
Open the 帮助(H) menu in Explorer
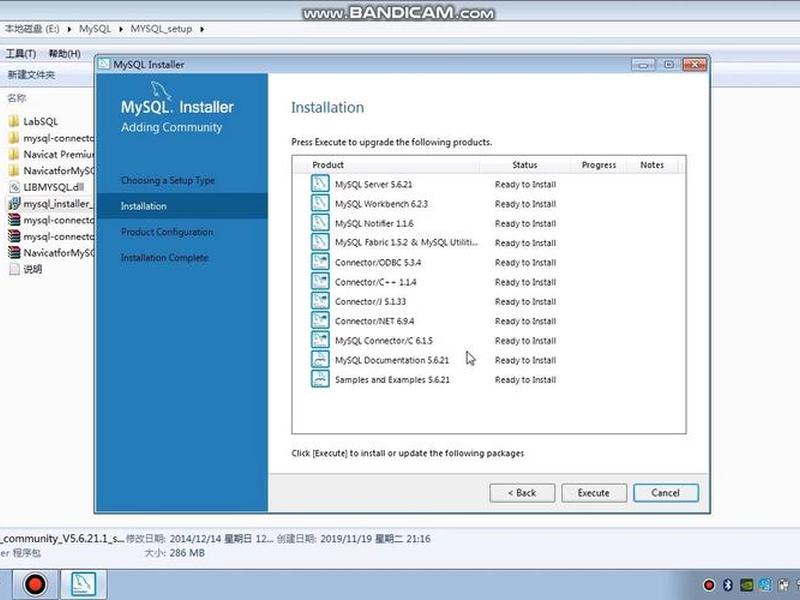[64, 54]
